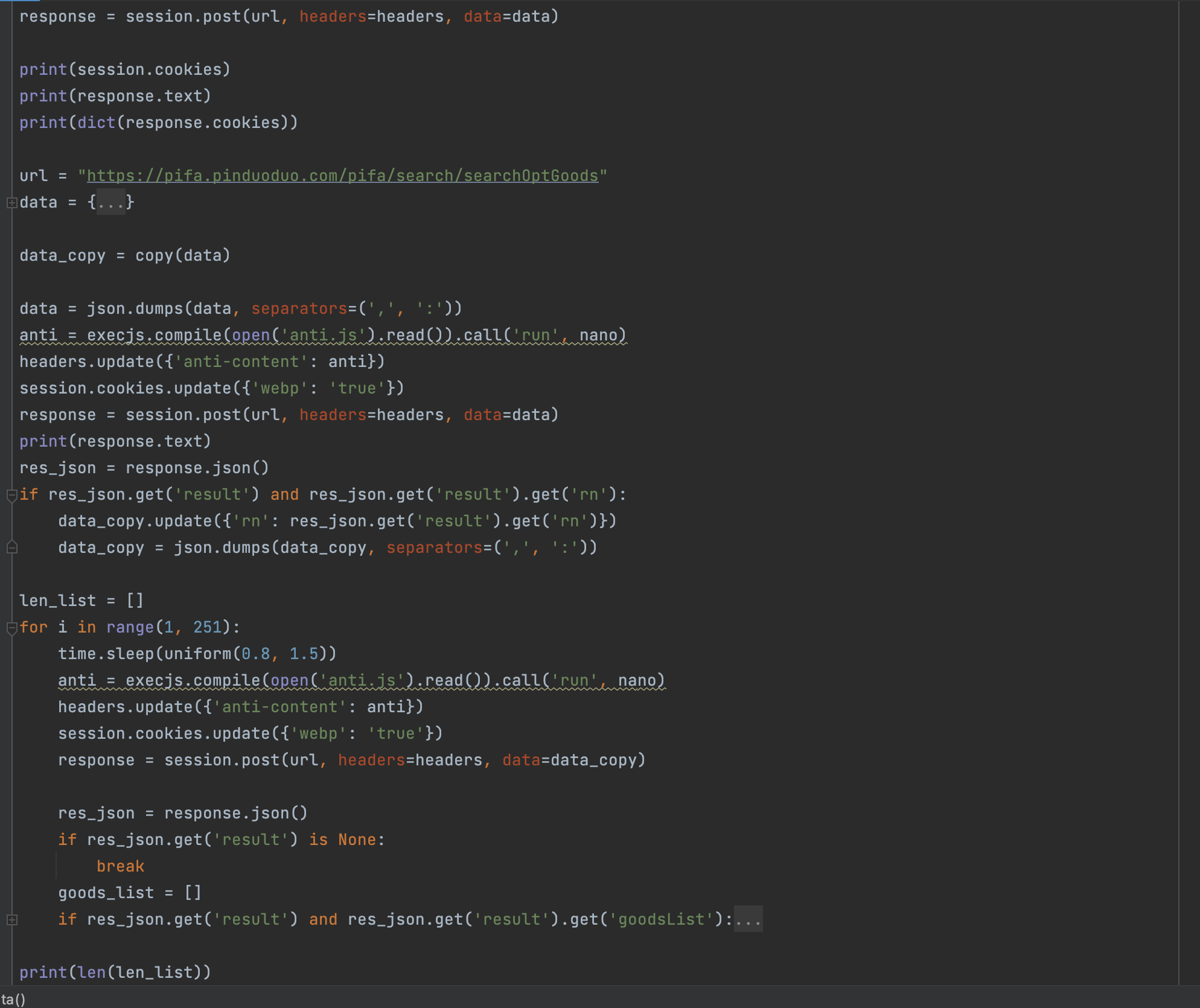Click the unindented session.cookies.update webp line

(x=212, y=388)
